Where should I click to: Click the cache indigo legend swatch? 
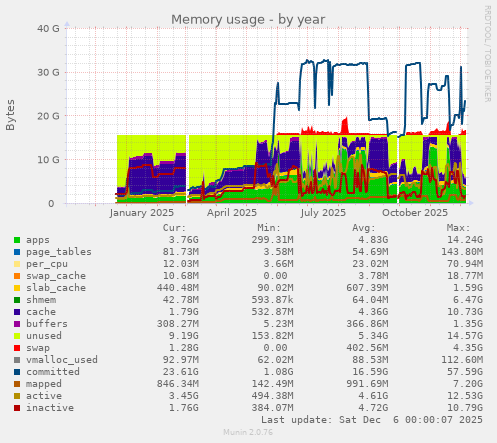[x=17, y=312]
